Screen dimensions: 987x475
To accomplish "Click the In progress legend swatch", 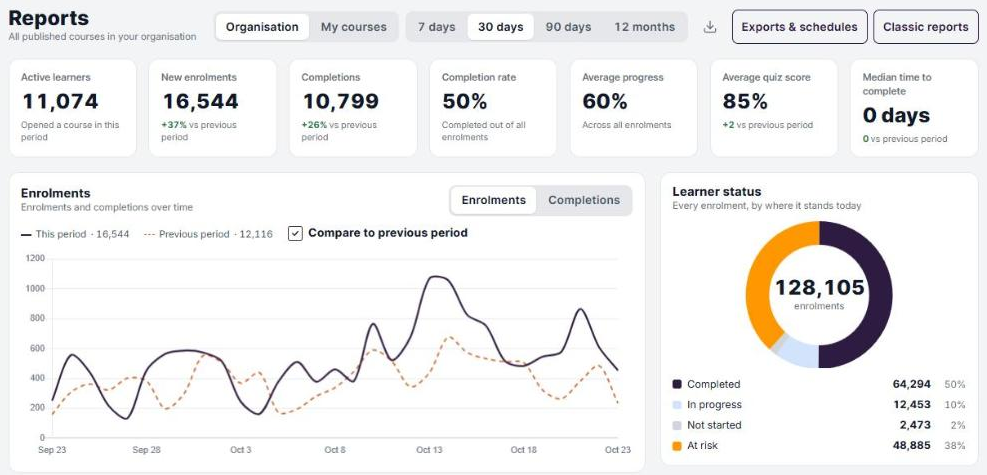I will coord(677,405).
